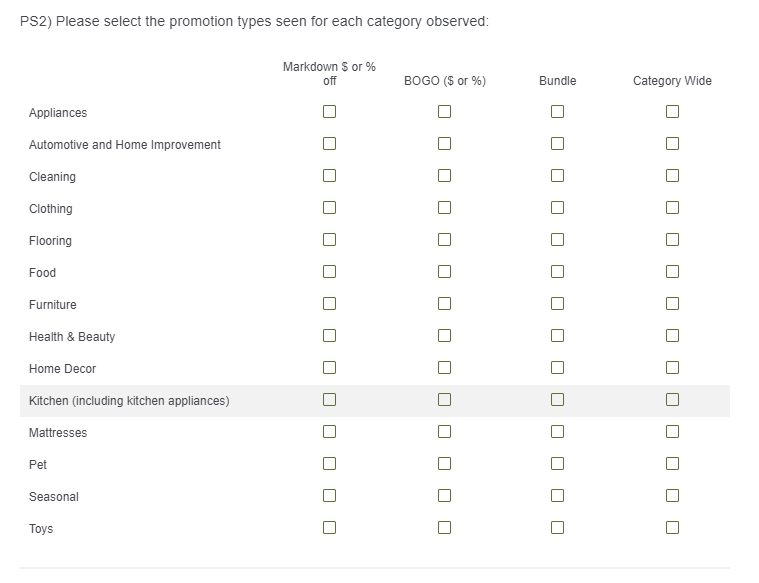Check Markdown box for Food row
This screenshot has width=759, height=583.
coord(329,272)
